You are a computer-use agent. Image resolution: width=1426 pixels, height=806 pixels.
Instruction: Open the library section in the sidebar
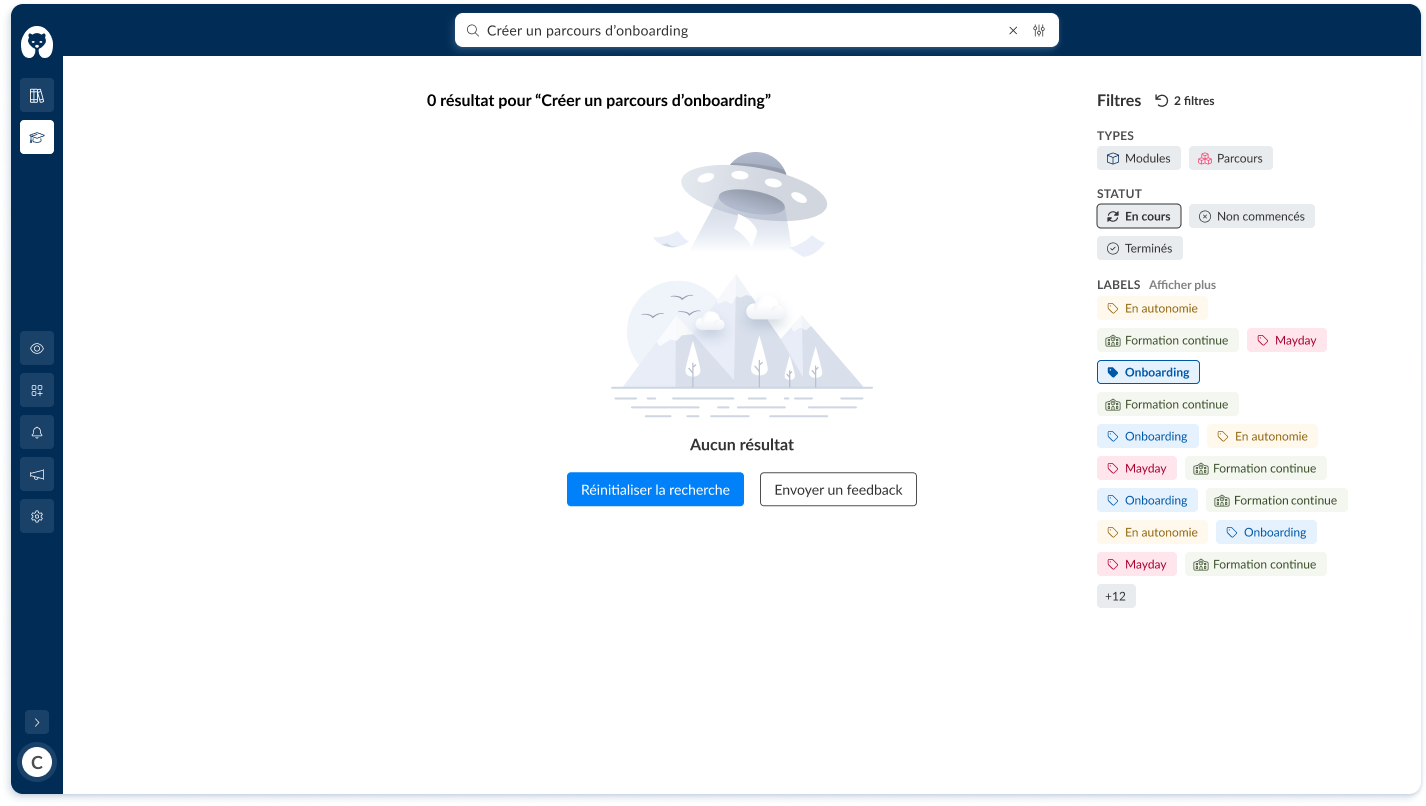(37, 94)
